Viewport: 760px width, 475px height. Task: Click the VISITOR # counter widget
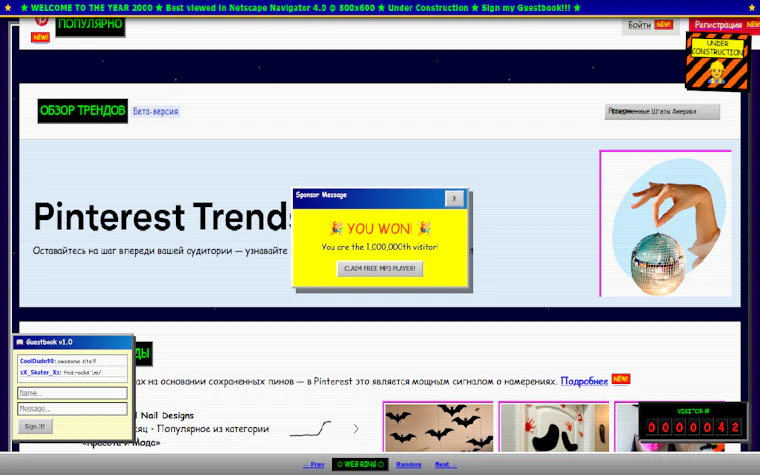(693, 421)
